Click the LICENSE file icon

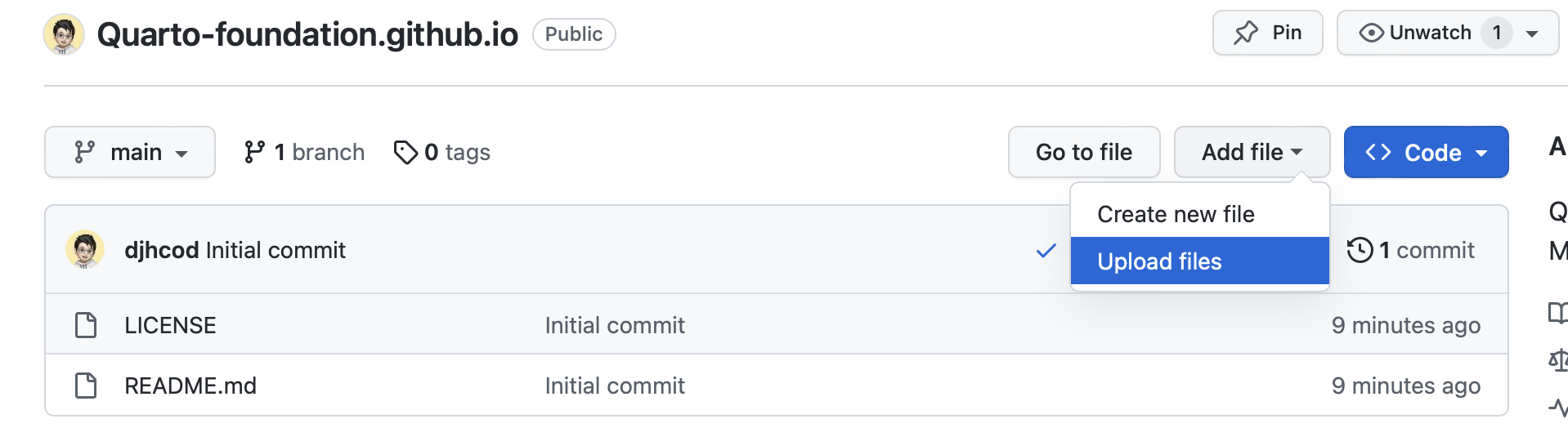click(86, 325)
